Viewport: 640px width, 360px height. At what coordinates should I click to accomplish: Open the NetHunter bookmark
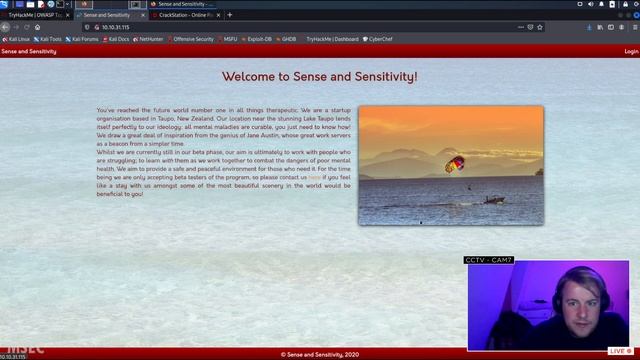(x=148, y=39)
